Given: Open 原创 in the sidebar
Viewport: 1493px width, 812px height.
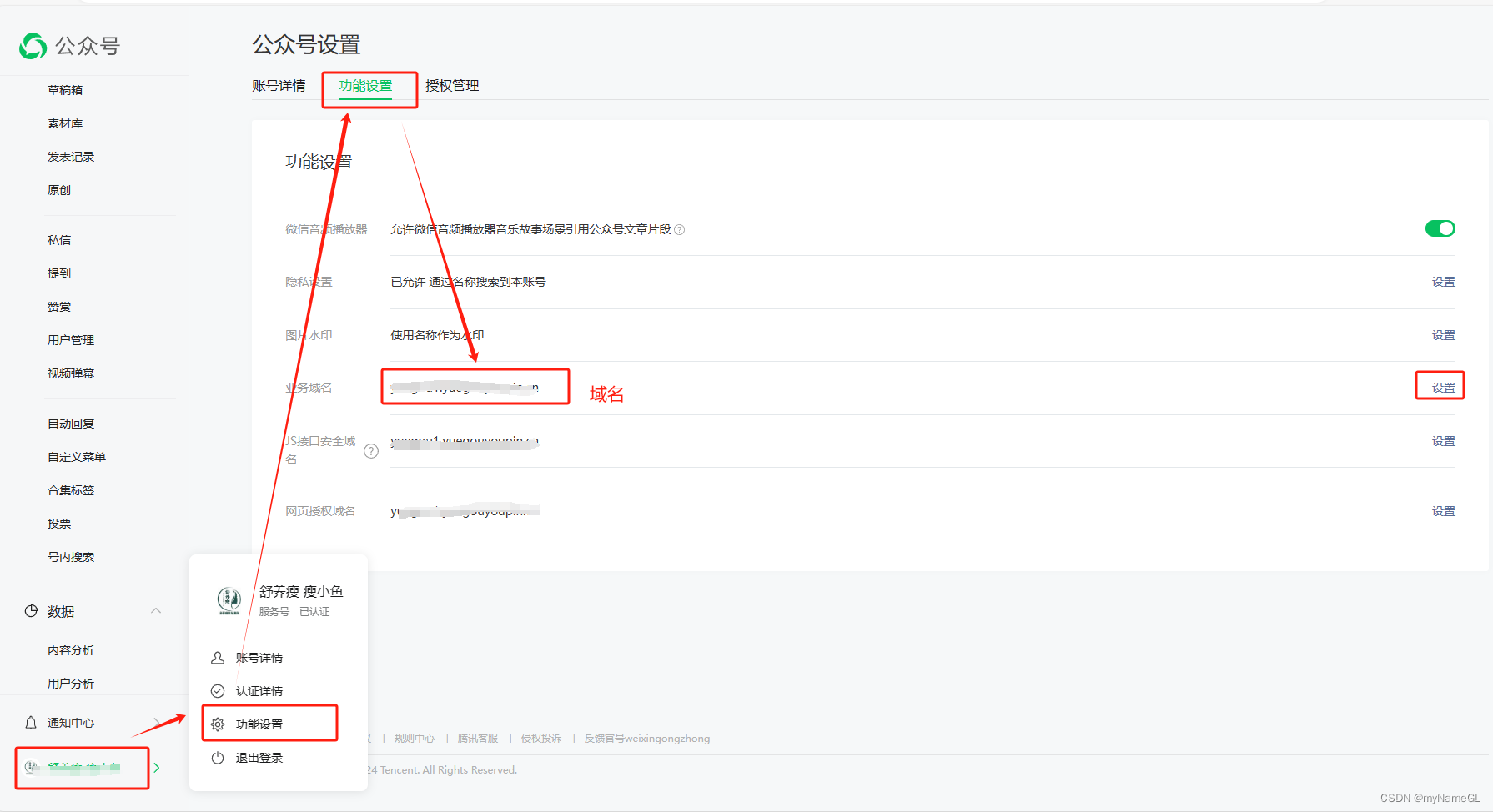Looking at the screenshot, I should 59,190.
